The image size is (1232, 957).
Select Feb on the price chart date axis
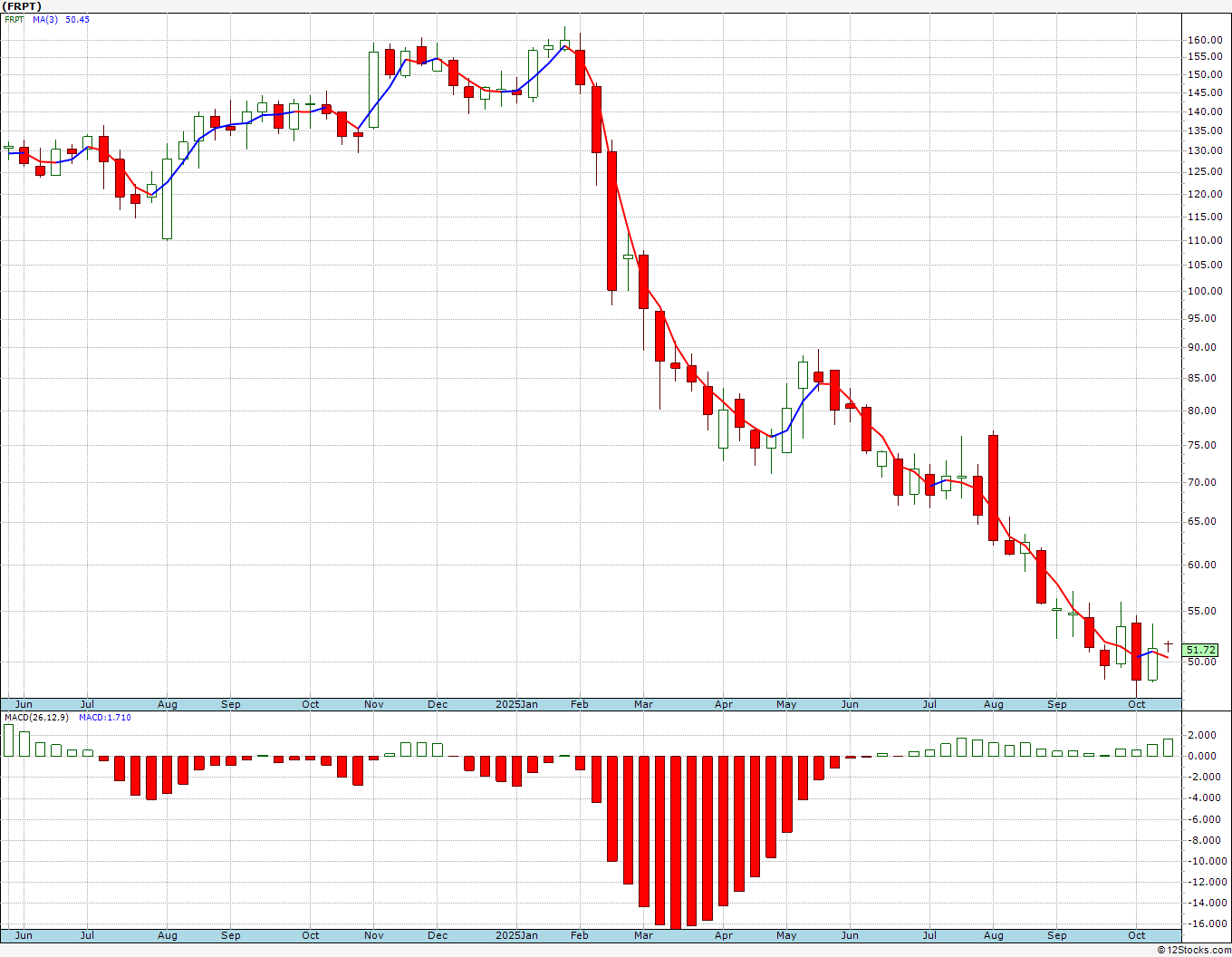coord(580,704)
